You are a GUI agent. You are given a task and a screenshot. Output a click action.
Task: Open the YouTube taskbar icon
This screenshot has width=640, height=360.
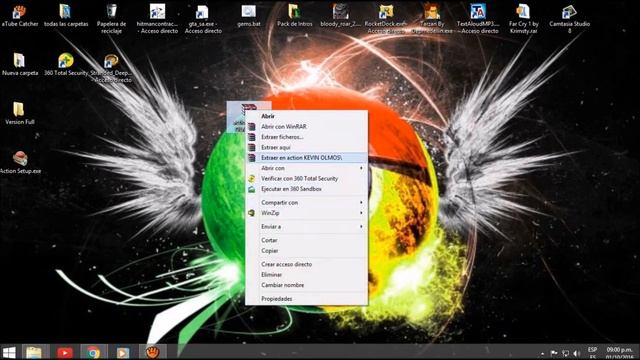pos(65,352)
